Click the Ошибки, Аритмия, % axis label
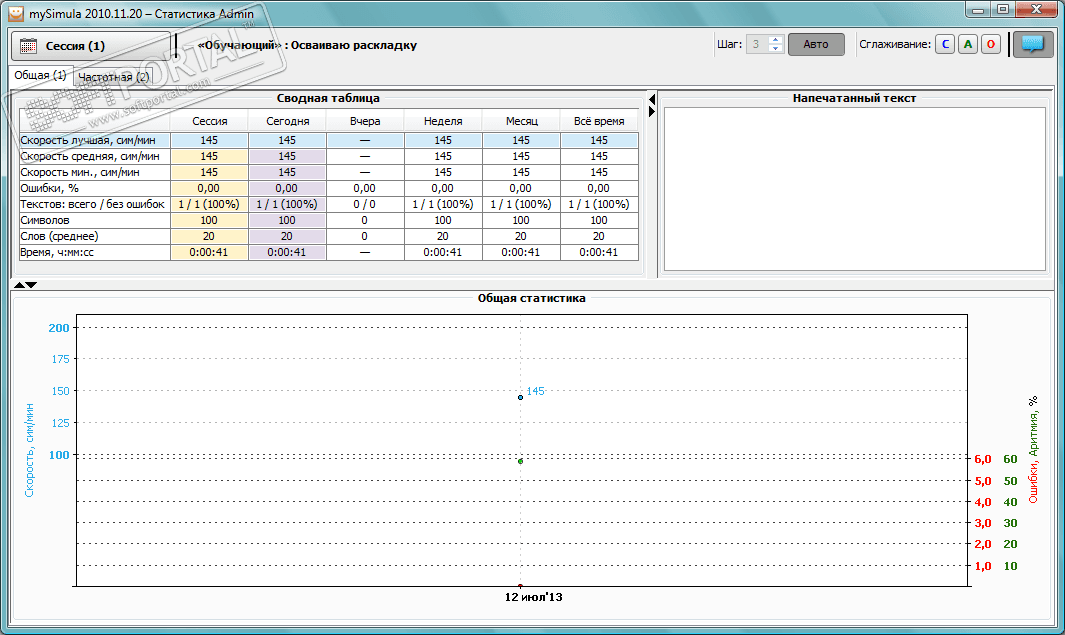This screenshot has width=1065, height=635. click(1033, 450)
